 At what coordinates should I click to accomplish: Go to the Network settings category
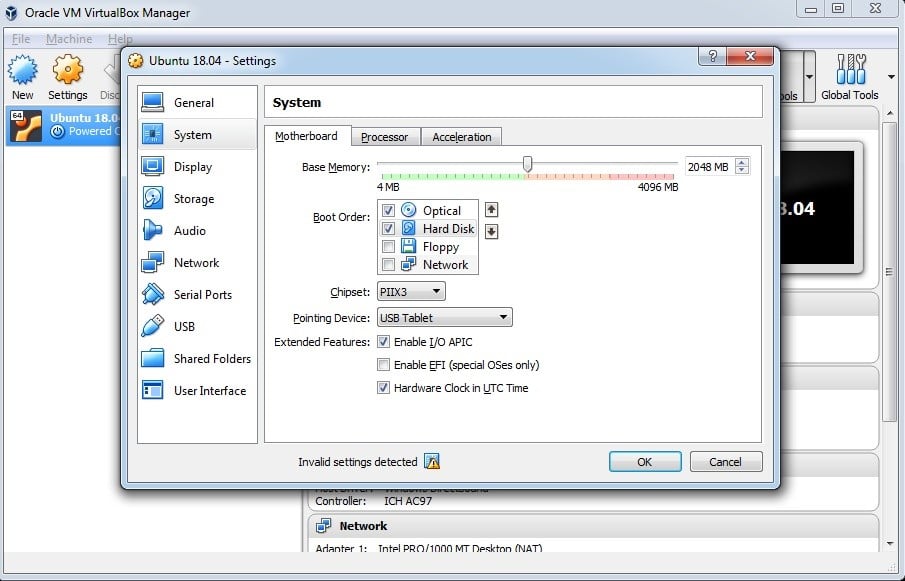pos(196,263)
